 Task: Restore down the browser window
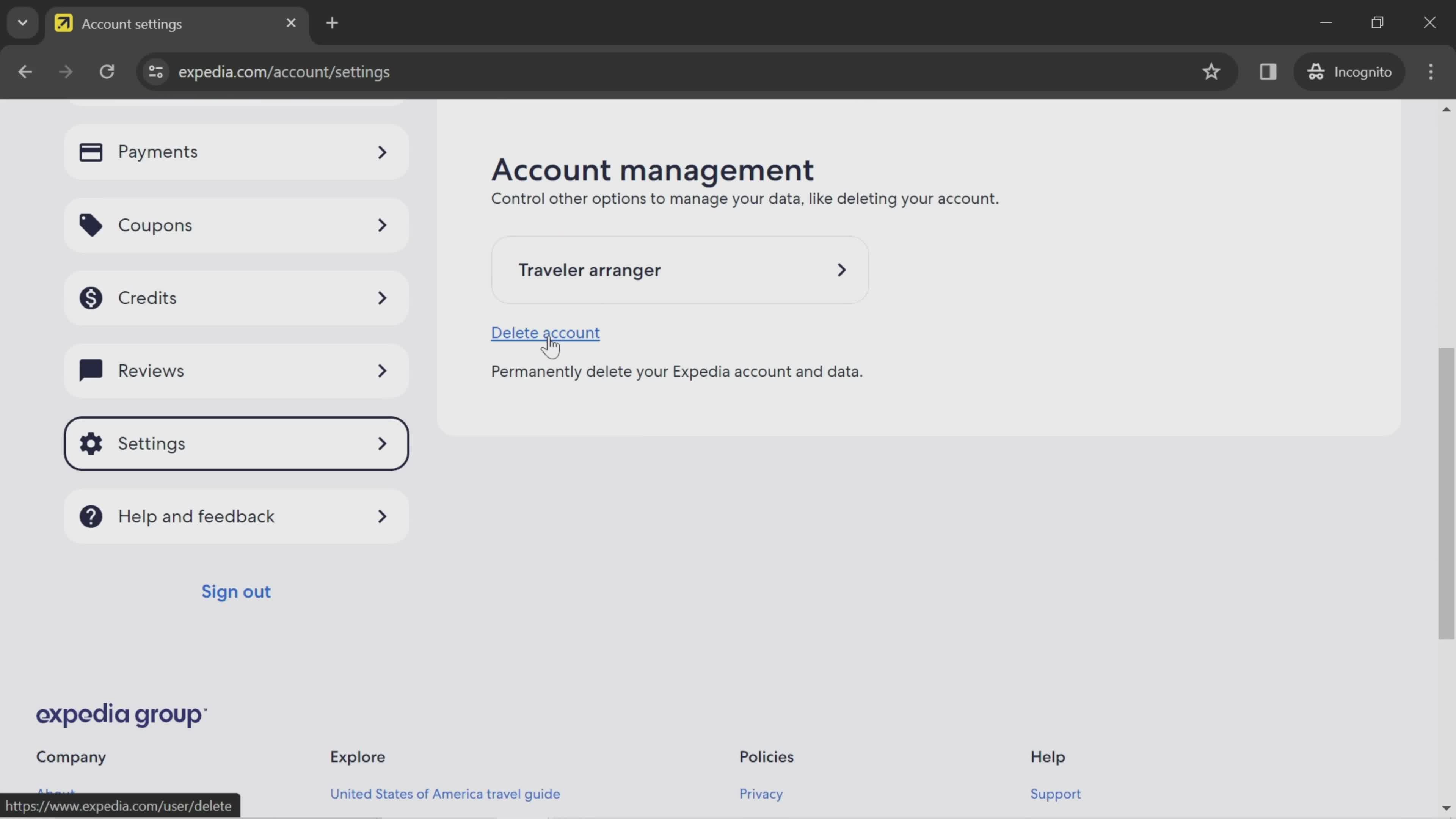(1378, 23)
